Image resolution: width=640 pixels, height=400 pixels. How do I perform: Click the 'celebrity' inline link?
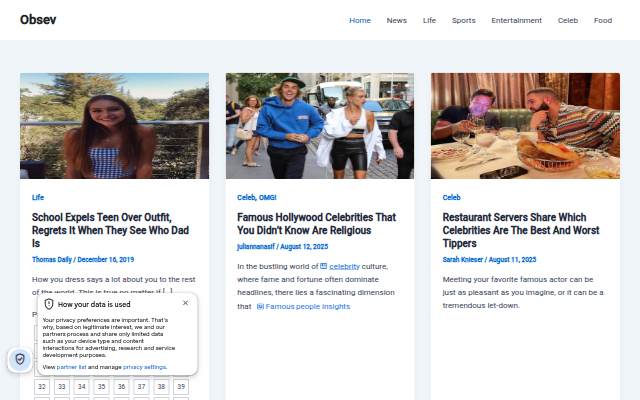(x=344, y=267)
